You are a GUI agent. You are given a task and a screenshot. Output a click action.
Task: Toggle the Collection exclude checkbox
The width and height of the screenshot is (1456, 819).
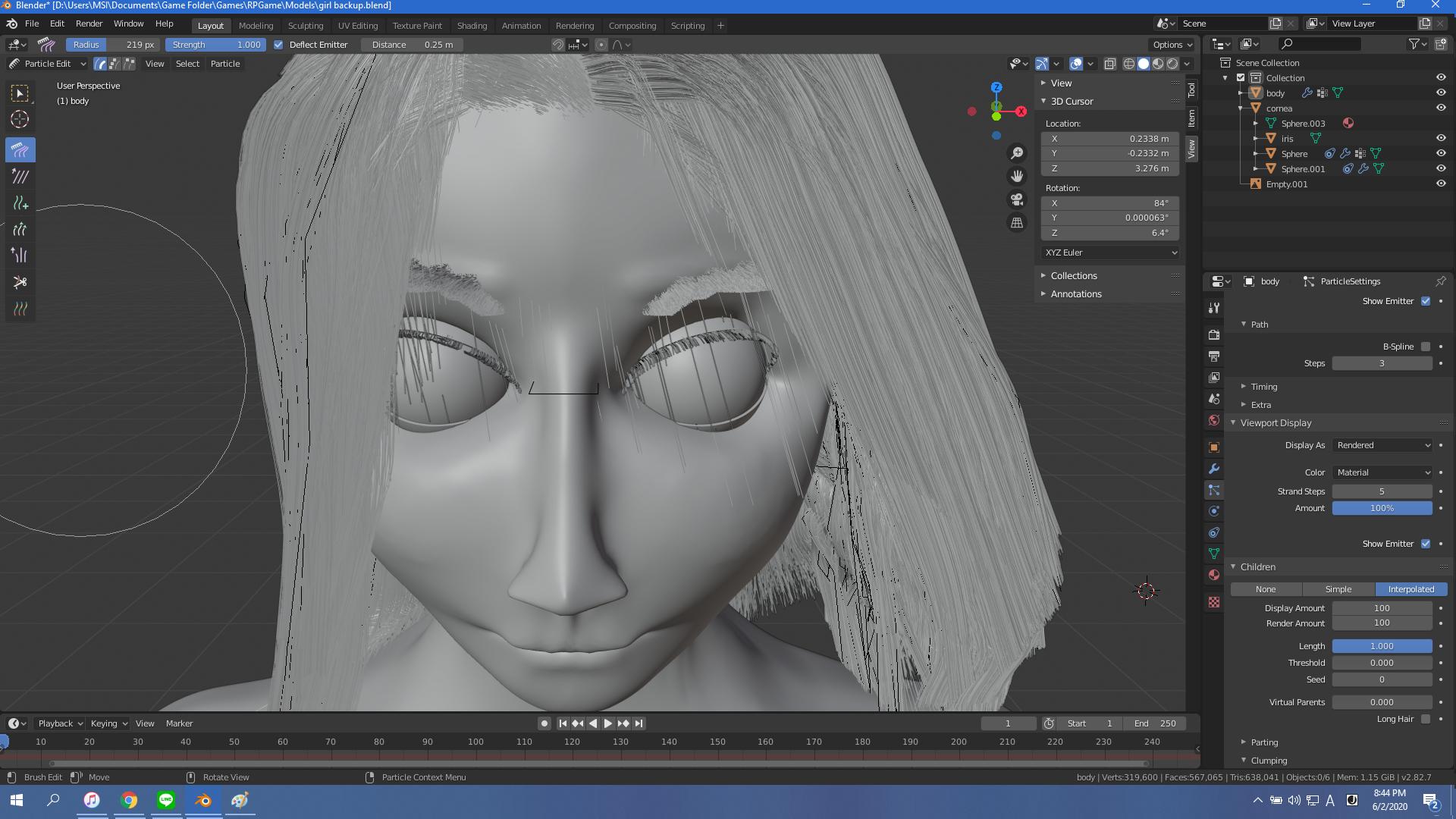tap(1241, 78)
